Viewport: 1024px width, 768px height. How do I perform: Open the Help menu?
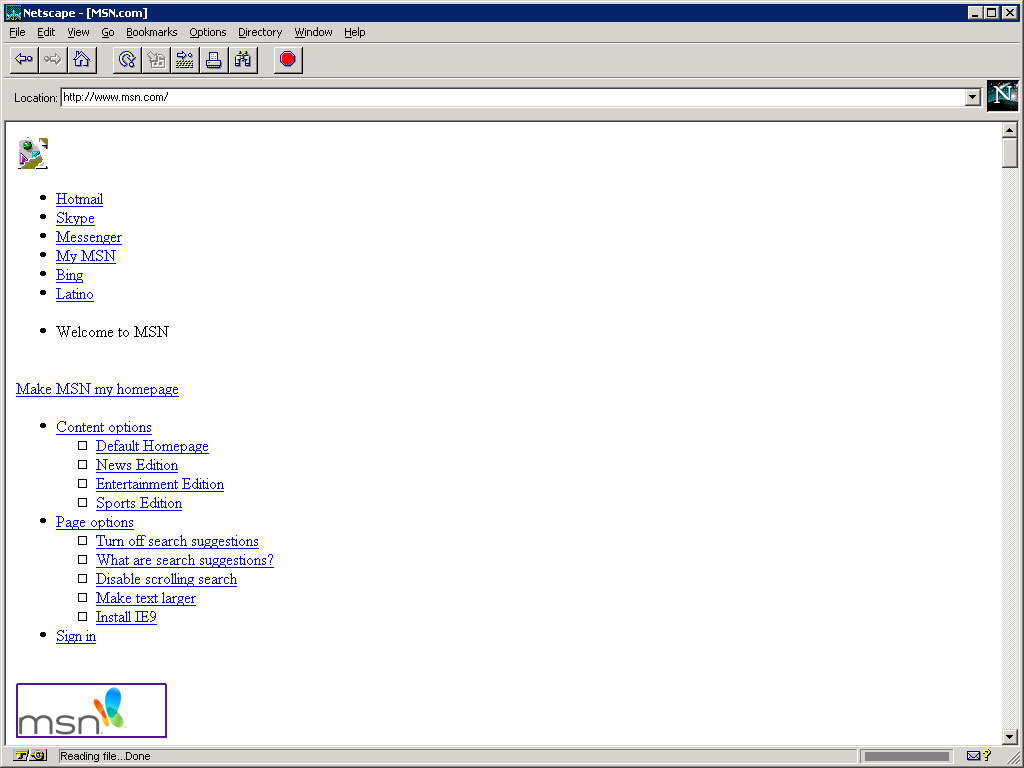(x=355, y=32)
